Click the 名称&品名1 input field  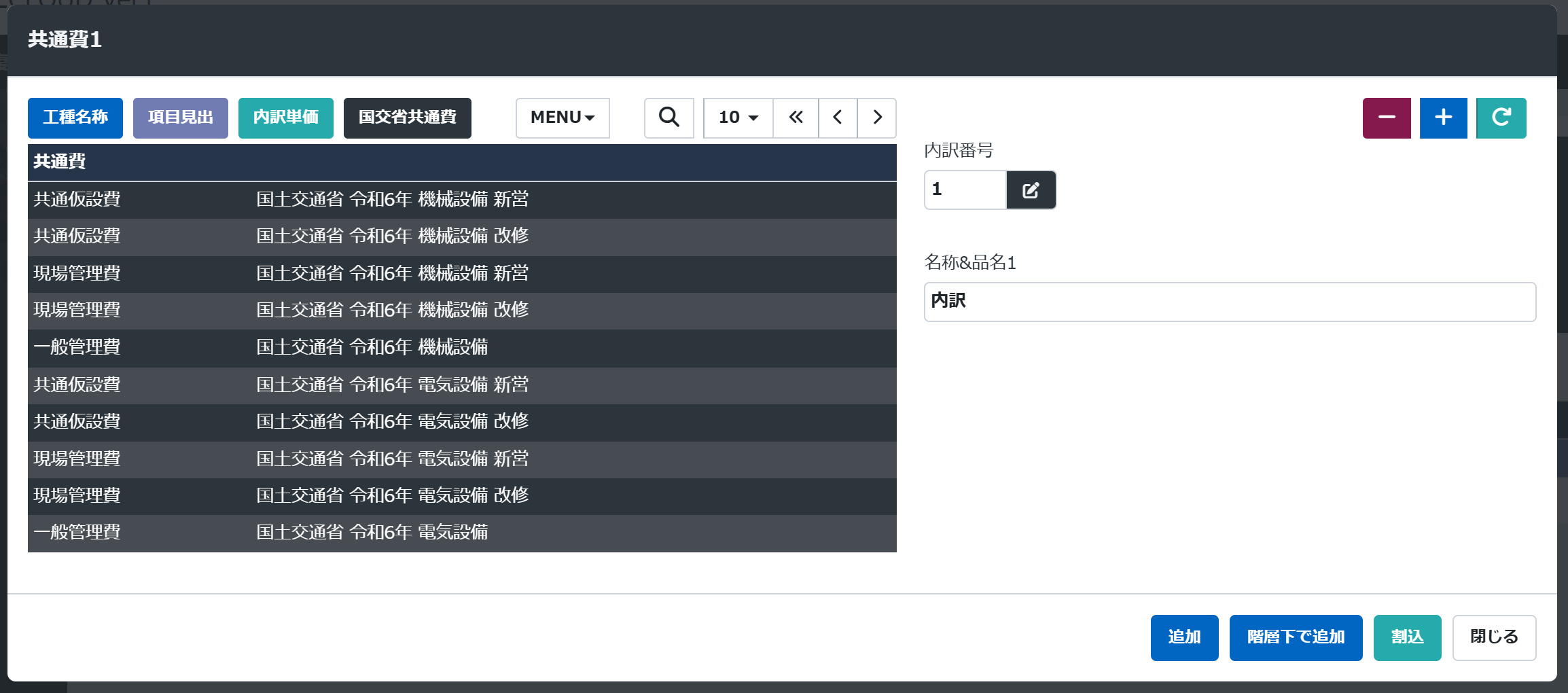(1230, 302)
